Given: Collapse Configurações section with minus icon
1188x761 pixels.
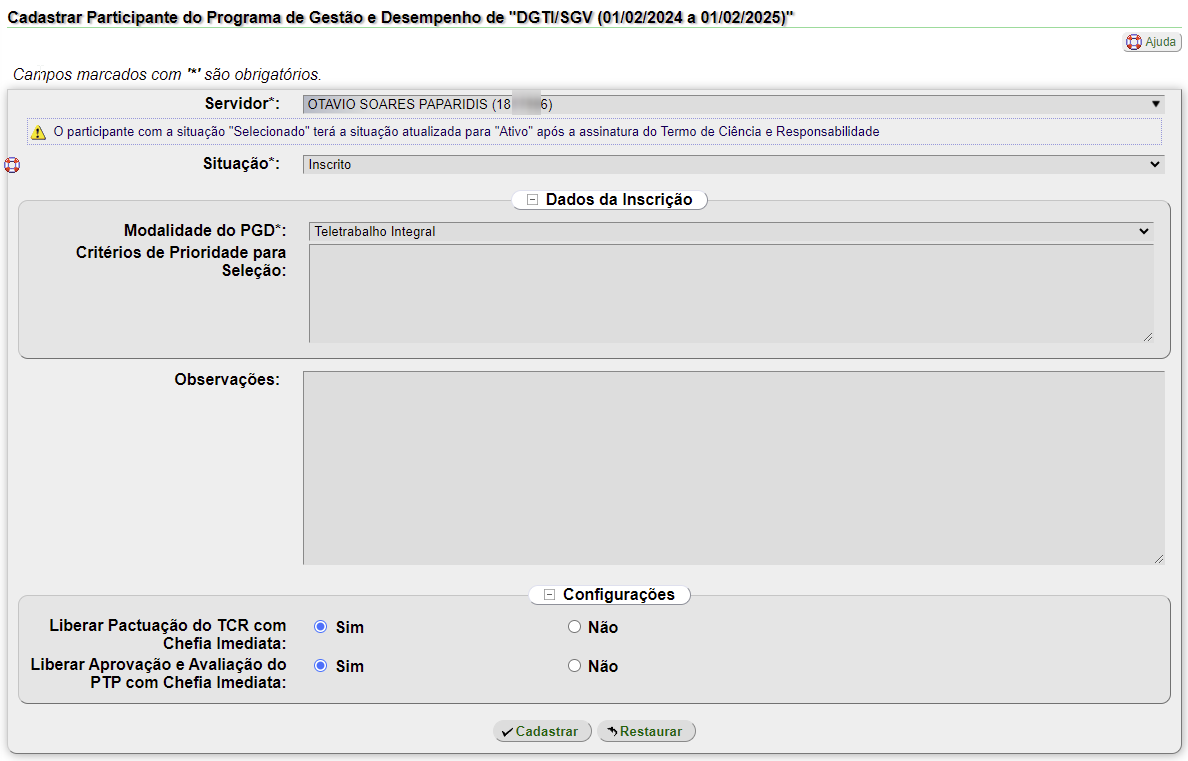Looking at the screenshot, I should click(x=549, y=595).
